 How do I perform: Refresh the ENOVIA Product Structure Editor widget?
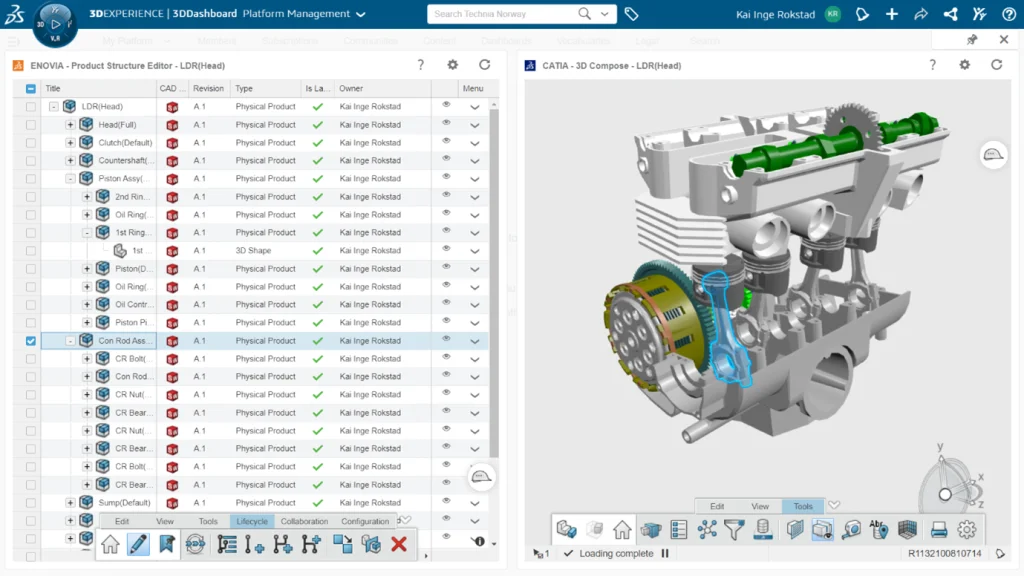tap(485, 65)
